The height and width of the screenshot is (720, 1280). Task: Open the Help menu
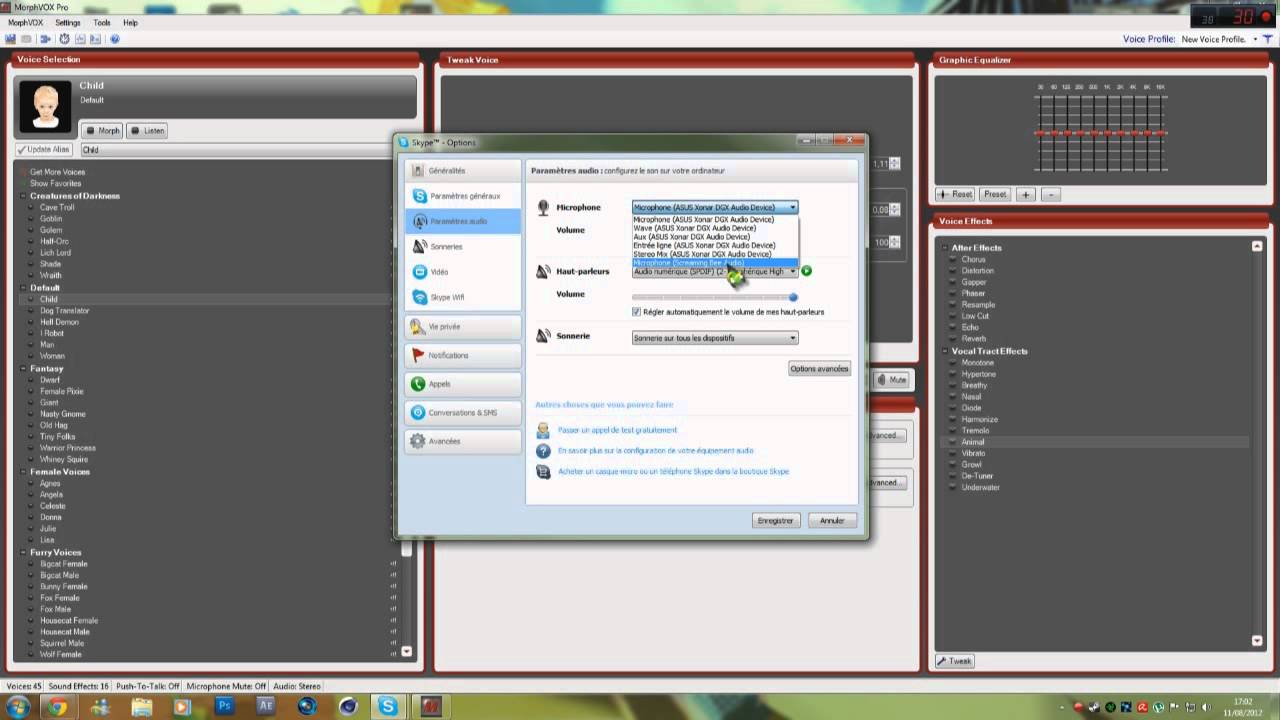(x=130, y=22)
